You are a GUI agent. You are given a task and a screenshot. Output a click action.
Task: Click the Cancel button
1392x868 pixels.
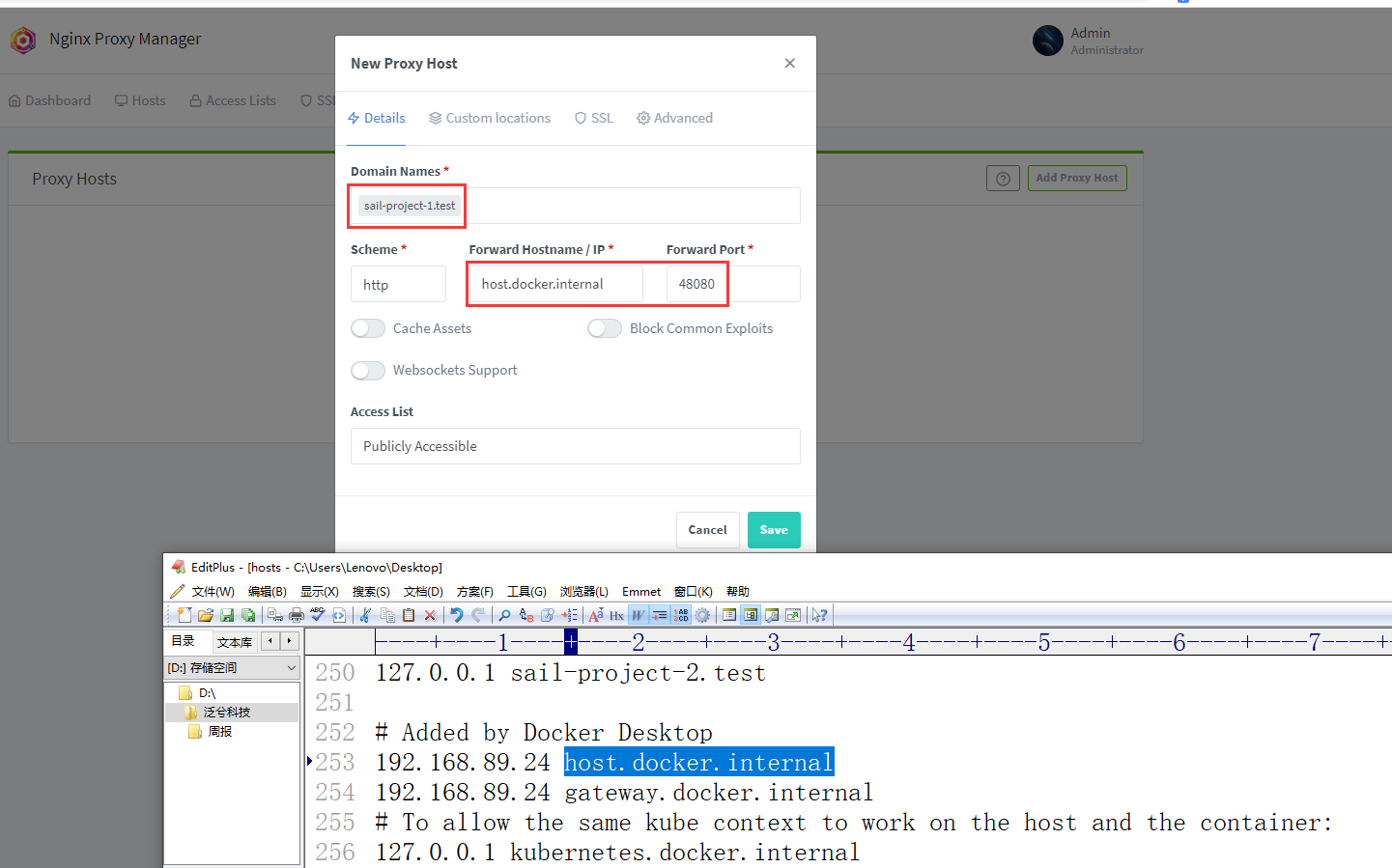point(707,530)
